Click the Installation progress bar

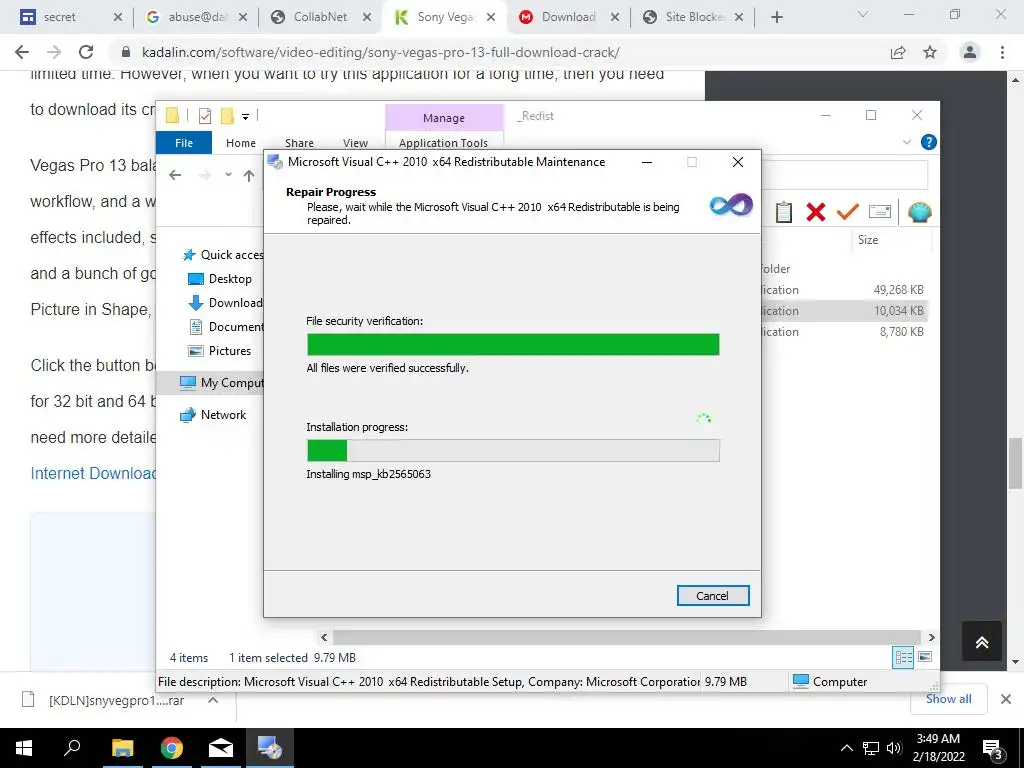[x=513, y=451]
